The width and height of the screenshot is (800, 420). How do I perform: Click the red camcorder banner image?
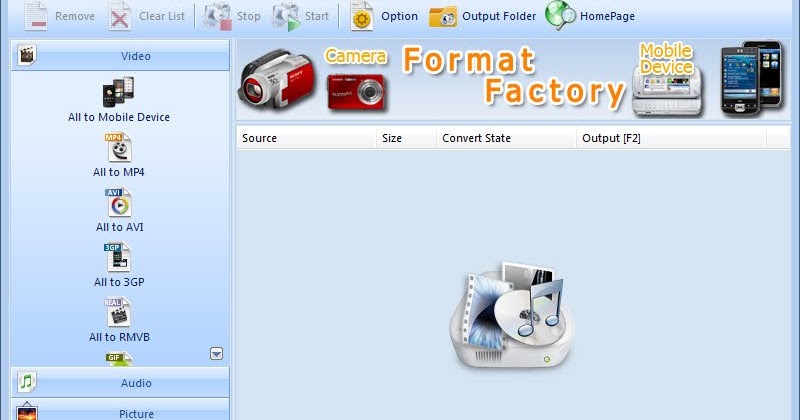(x=277, y=80)
